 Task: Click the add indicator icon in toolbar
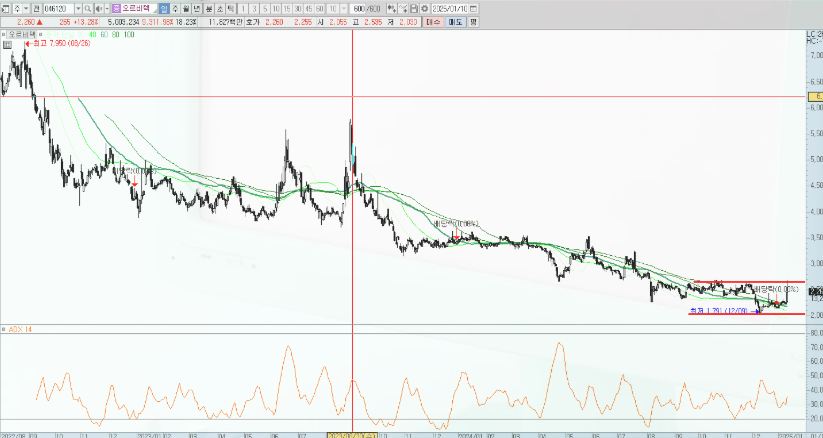tap(392, 9)
